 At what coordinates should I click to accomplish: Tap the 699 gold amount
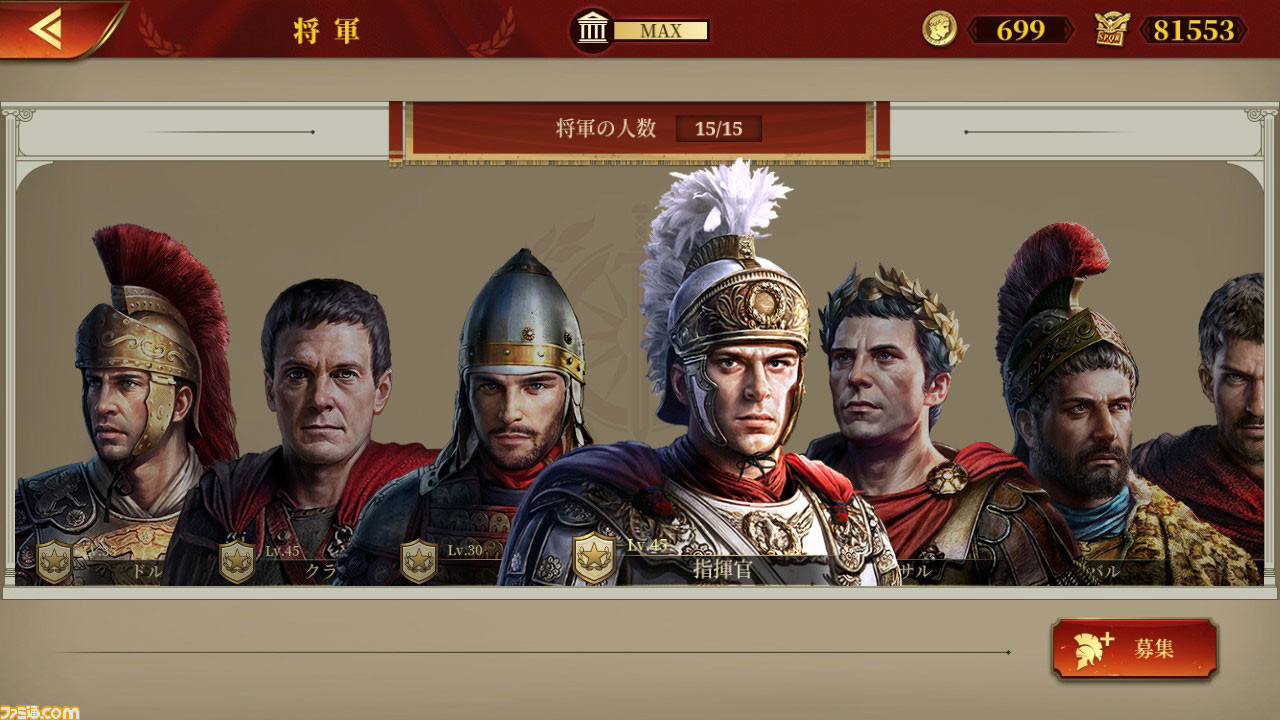click(x=1021, y=30)
